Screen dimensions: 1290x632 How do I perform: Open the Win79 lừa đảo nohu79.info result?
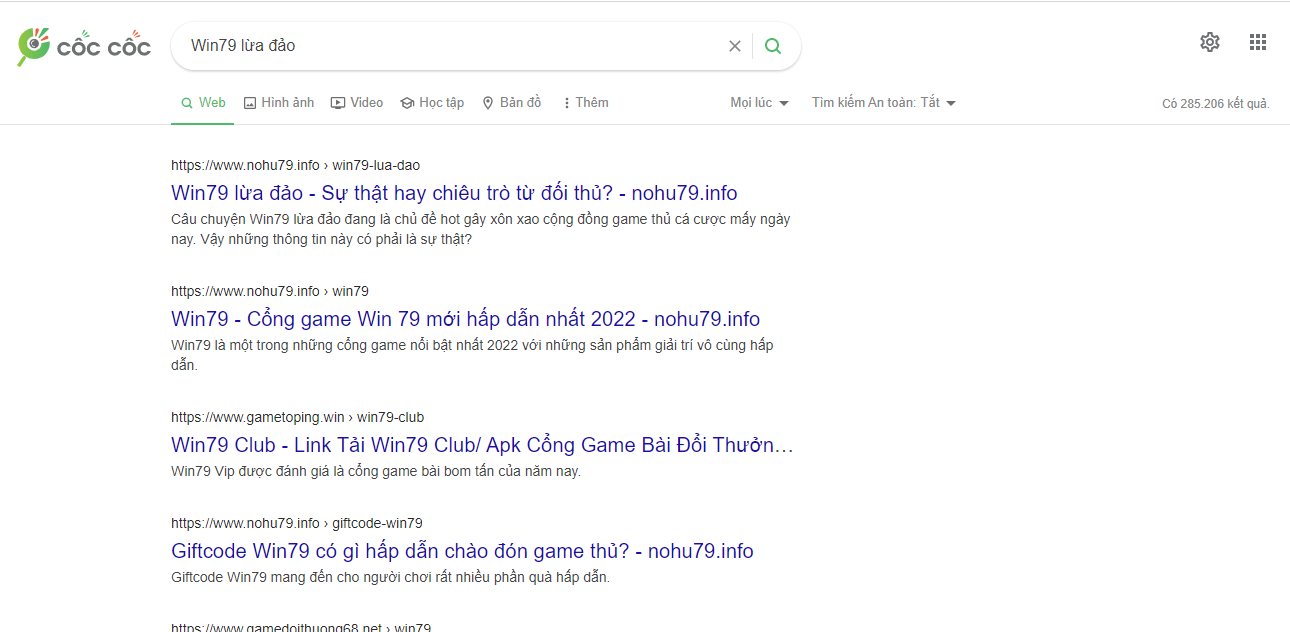453,192
